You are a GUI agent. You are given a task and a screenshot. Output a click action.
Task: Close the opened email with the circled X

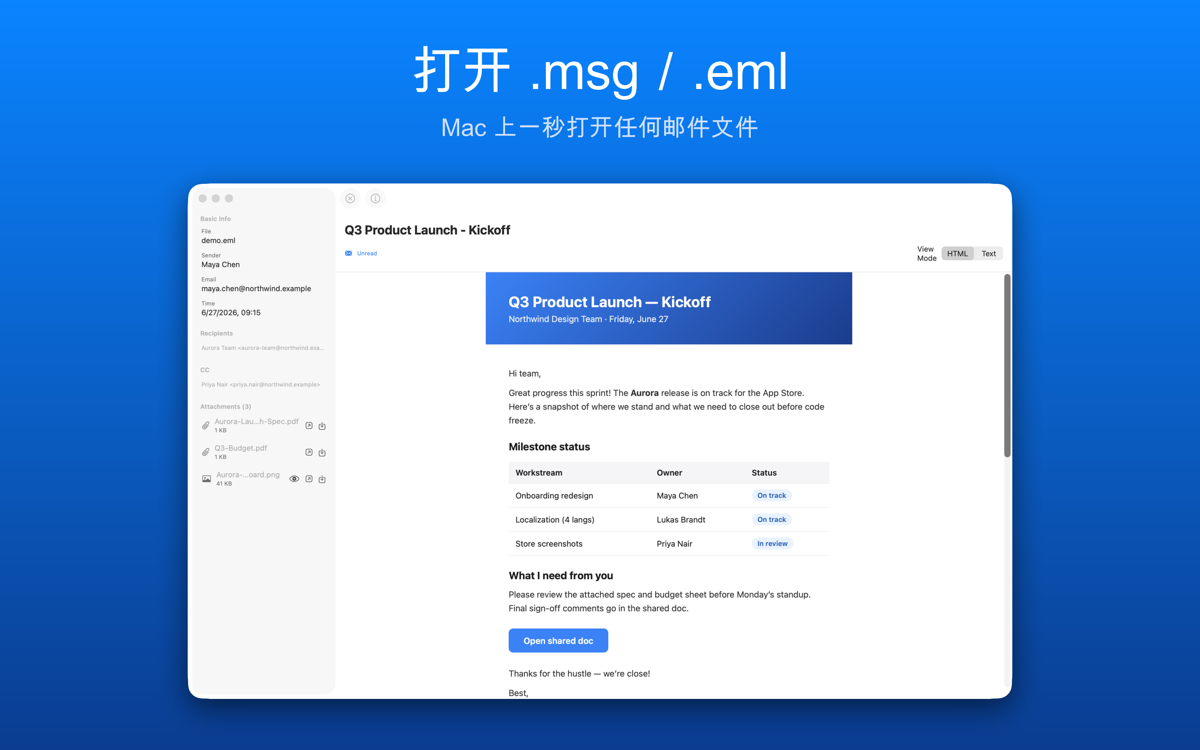click(x=350, y=198)
